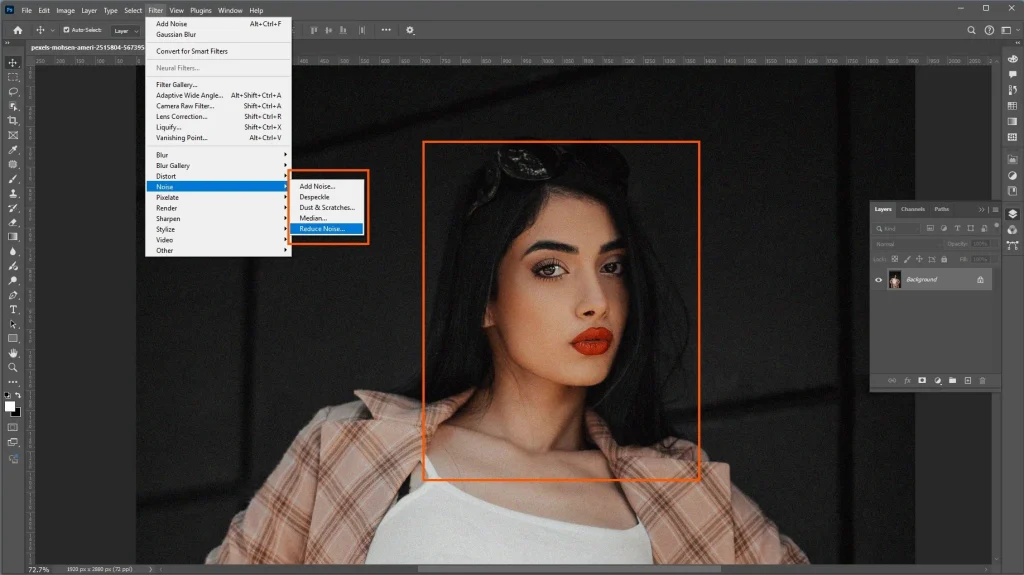The width and height of the screenshot is (1024, 575).
Task: Select the Brush tool
Action: pyautogui.click(x=13, y=179)
